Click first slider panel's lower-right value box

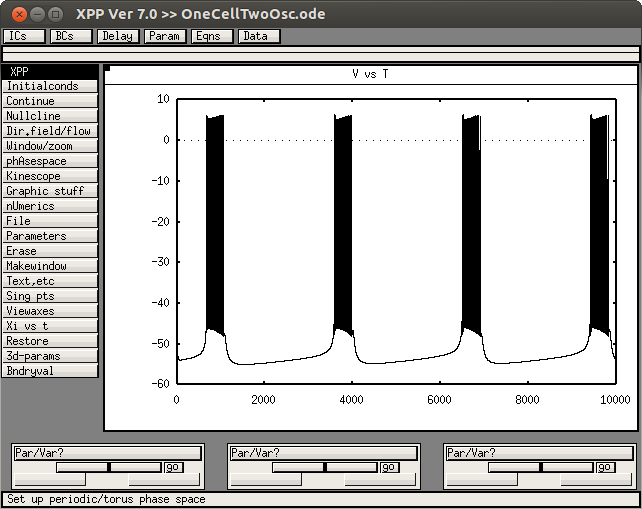(164, 480)
